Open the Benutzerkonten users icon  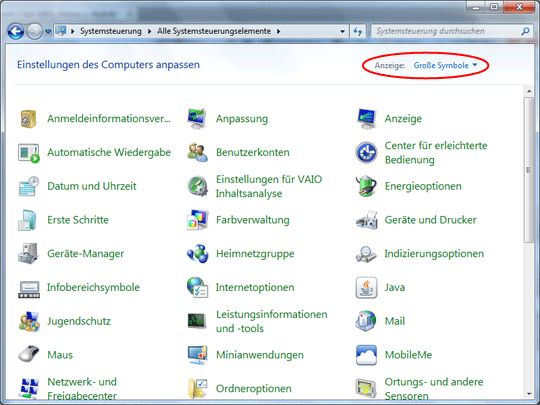point(197,152)
